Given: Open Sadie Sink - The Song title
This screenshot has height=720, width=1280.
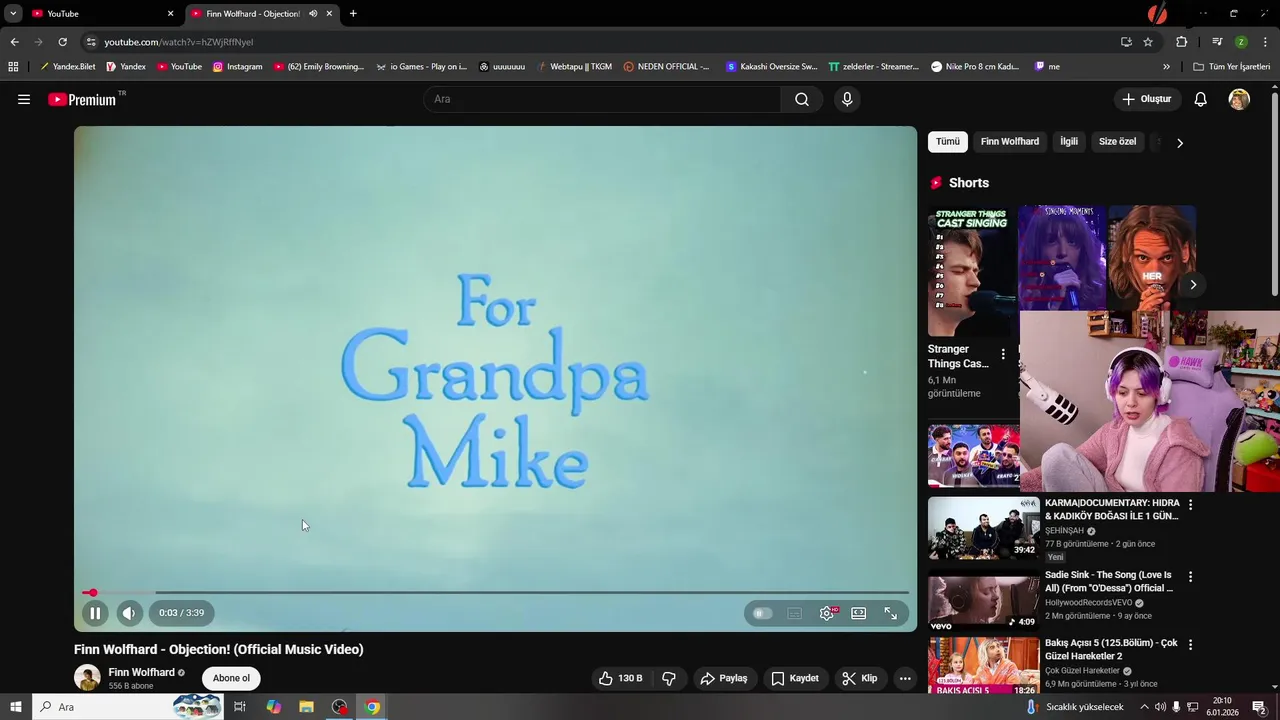Looking at the screenshot, I should pos(1110,582).
